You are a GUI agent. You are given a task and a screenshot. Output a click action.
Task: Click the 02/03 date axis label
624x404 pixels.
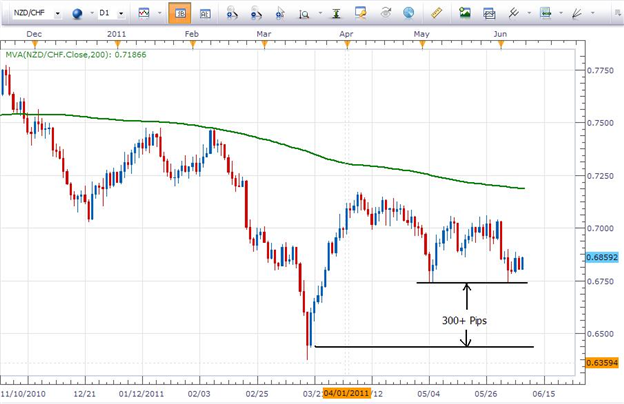[x=199, y=394]
